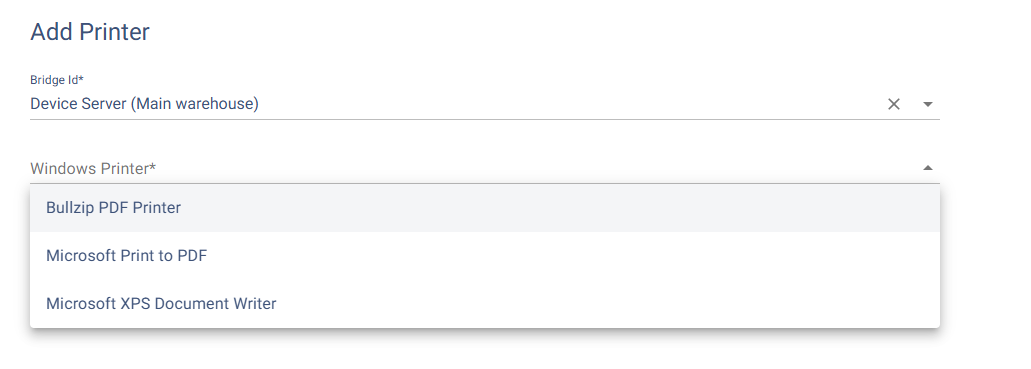Click the Bridge Id* field label
The height and width of the screenshot is (369, 1031).
click(x=57, y=80)
